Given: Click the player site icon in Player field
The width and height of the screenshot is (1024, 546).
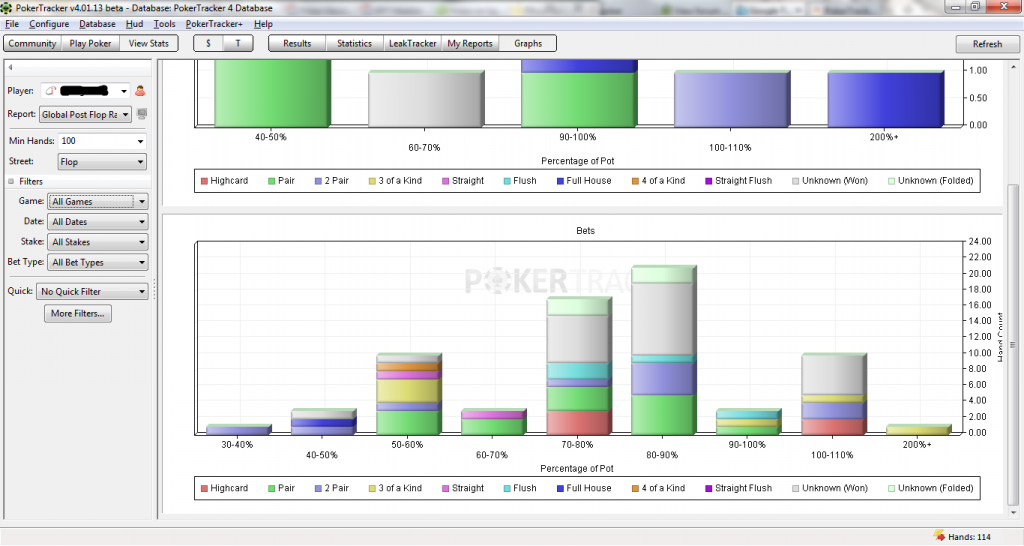Looking at the screenshot, I should (50, 91).
